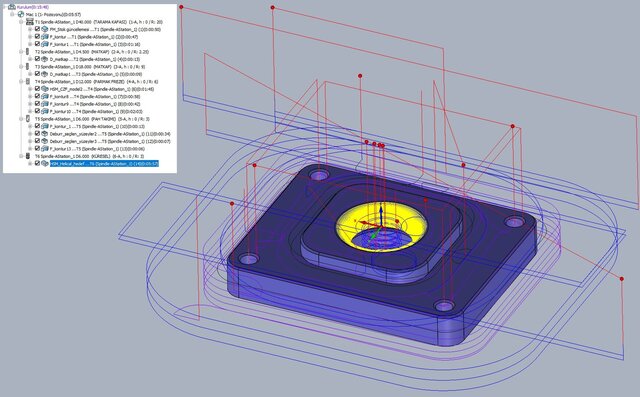The height and width of the screenshot is (397, 640).
Task: Select the Mac 1 position row label
Action: pyautogui.click(x=53, y=15)
